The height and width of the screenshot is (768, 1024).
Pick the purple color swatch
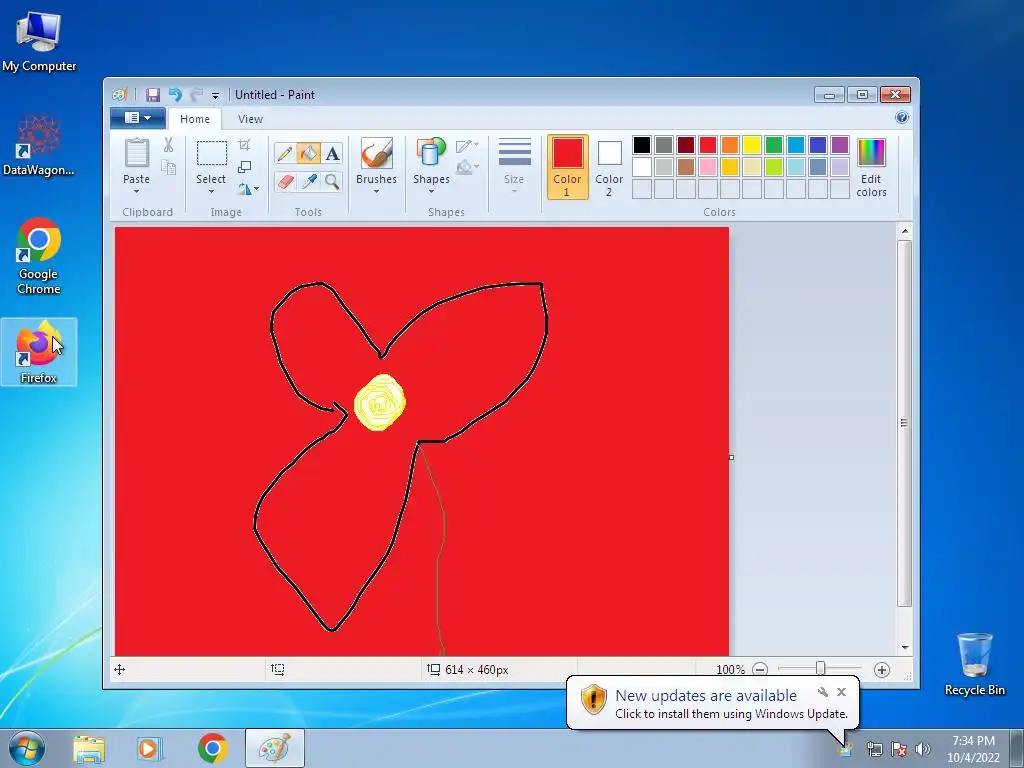tap(840, 145)
